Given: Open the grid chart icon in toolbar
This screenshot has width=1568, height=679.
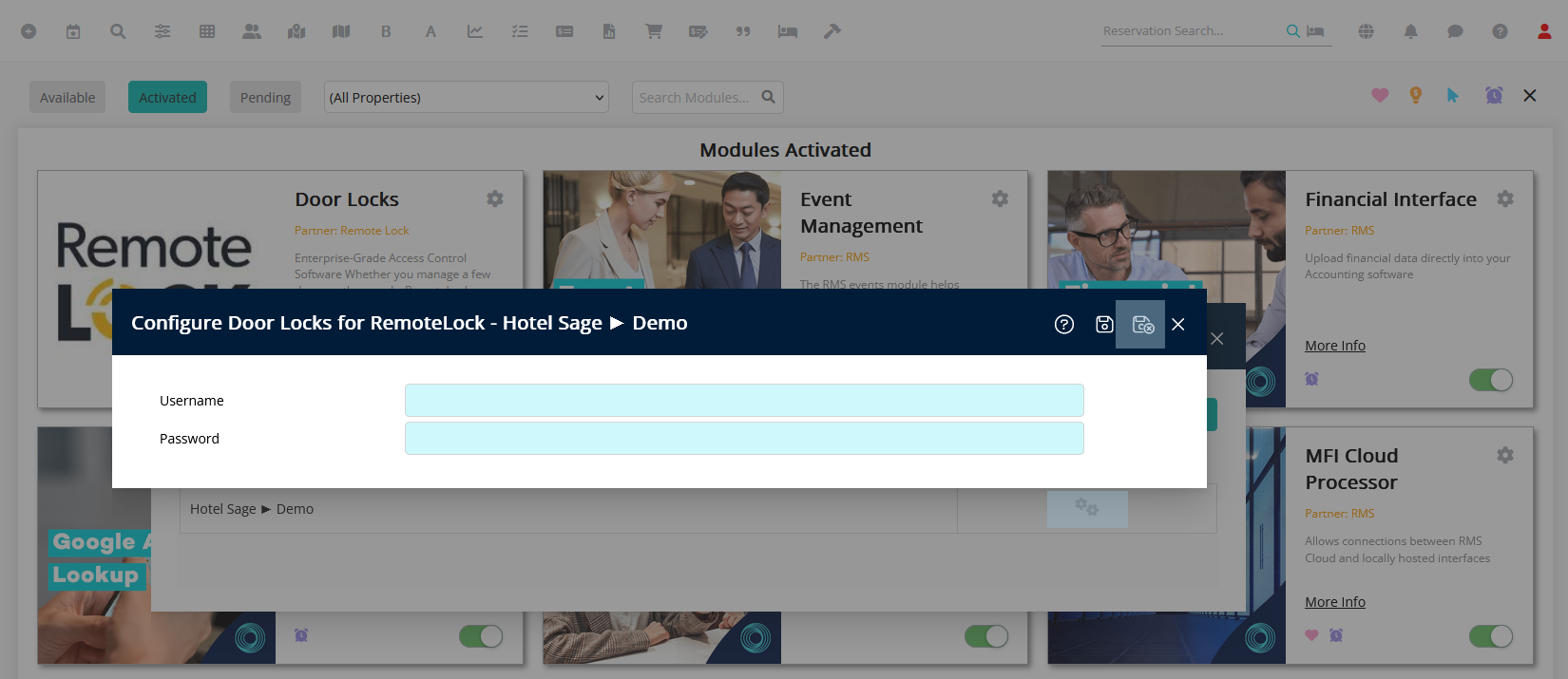Looking at the screenshot, I should click(207, 31).
